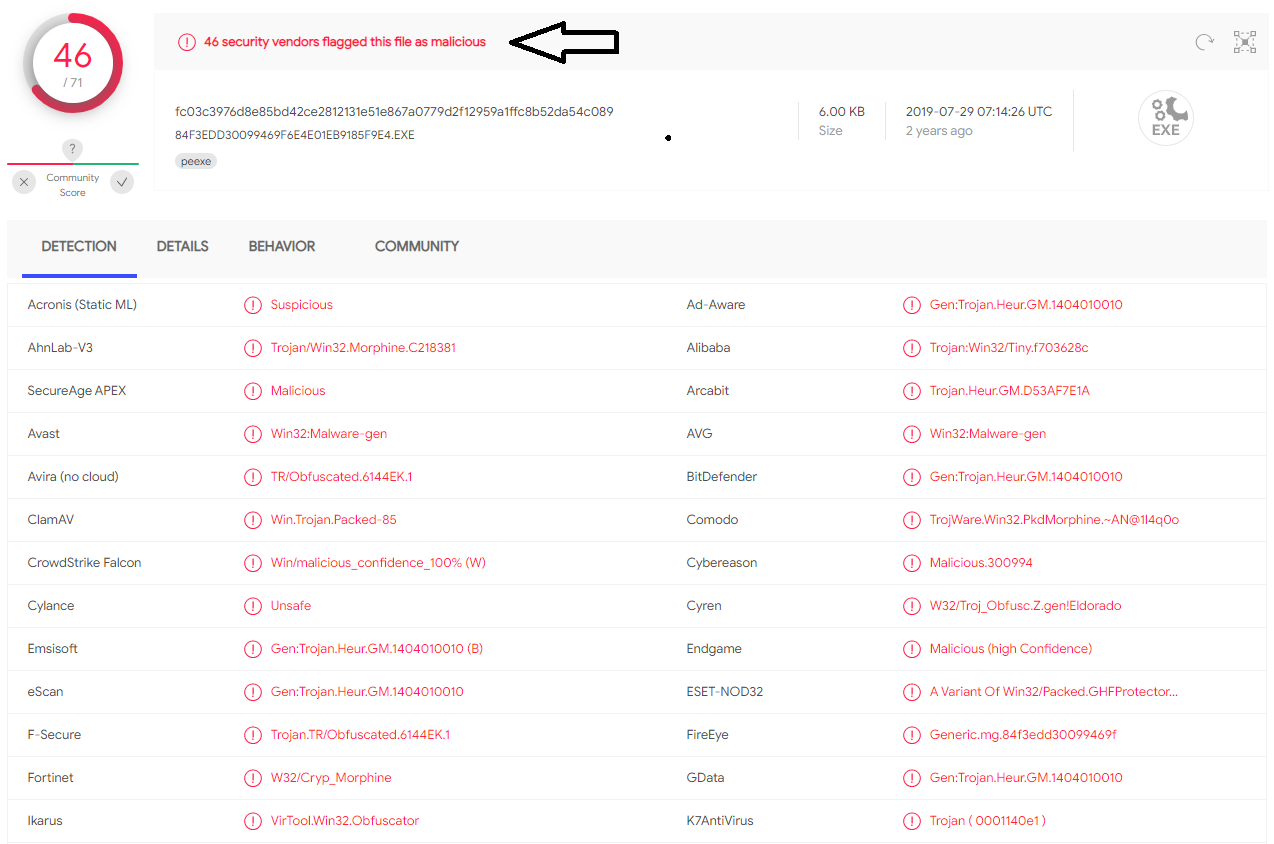The image size is (1274, 844).
Task: Click alert icon for Endgame result
Action: pos(912,649)
